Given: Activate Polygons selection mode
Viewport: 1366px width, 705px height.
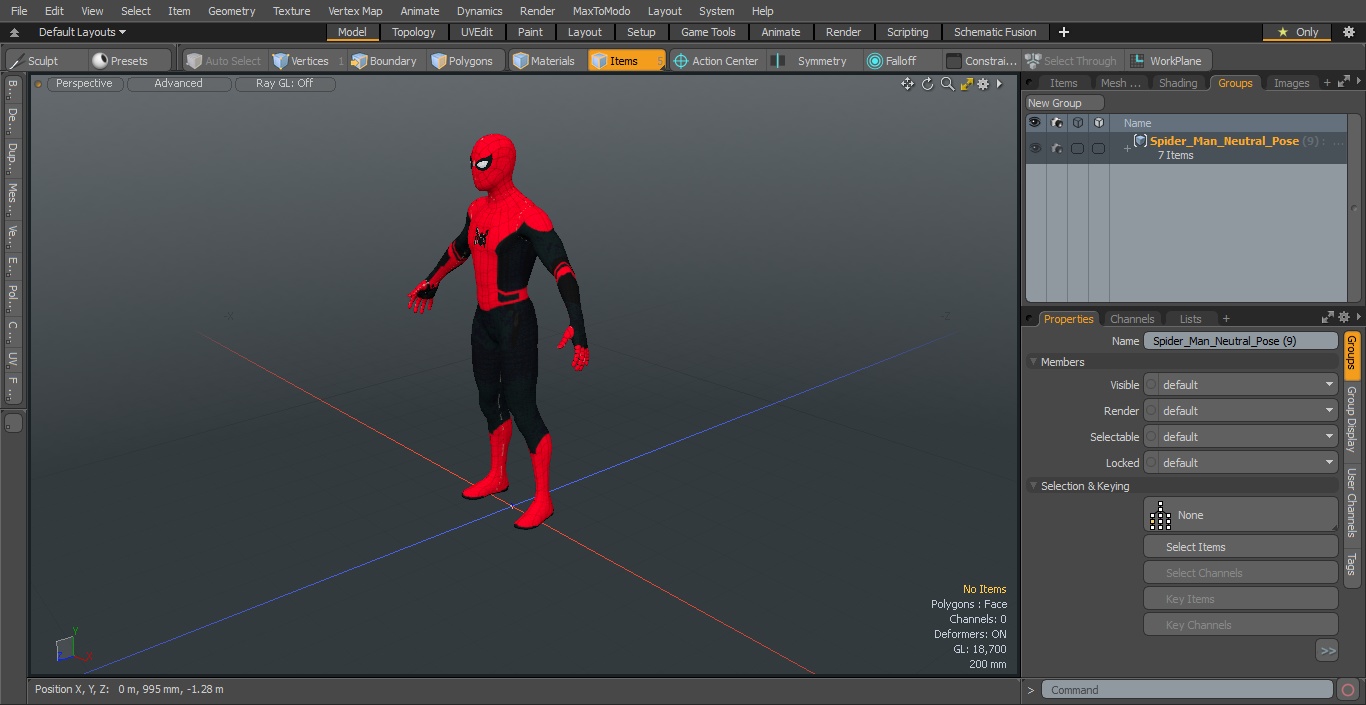Looking at the screenshot, I should (462, 61).
